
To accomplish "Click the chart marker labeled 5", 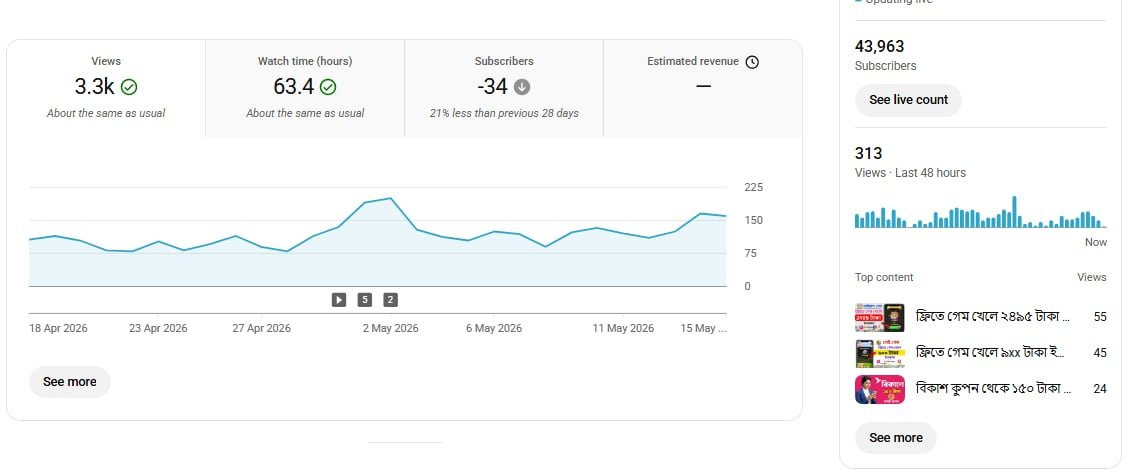I will (x=364, y=300).
